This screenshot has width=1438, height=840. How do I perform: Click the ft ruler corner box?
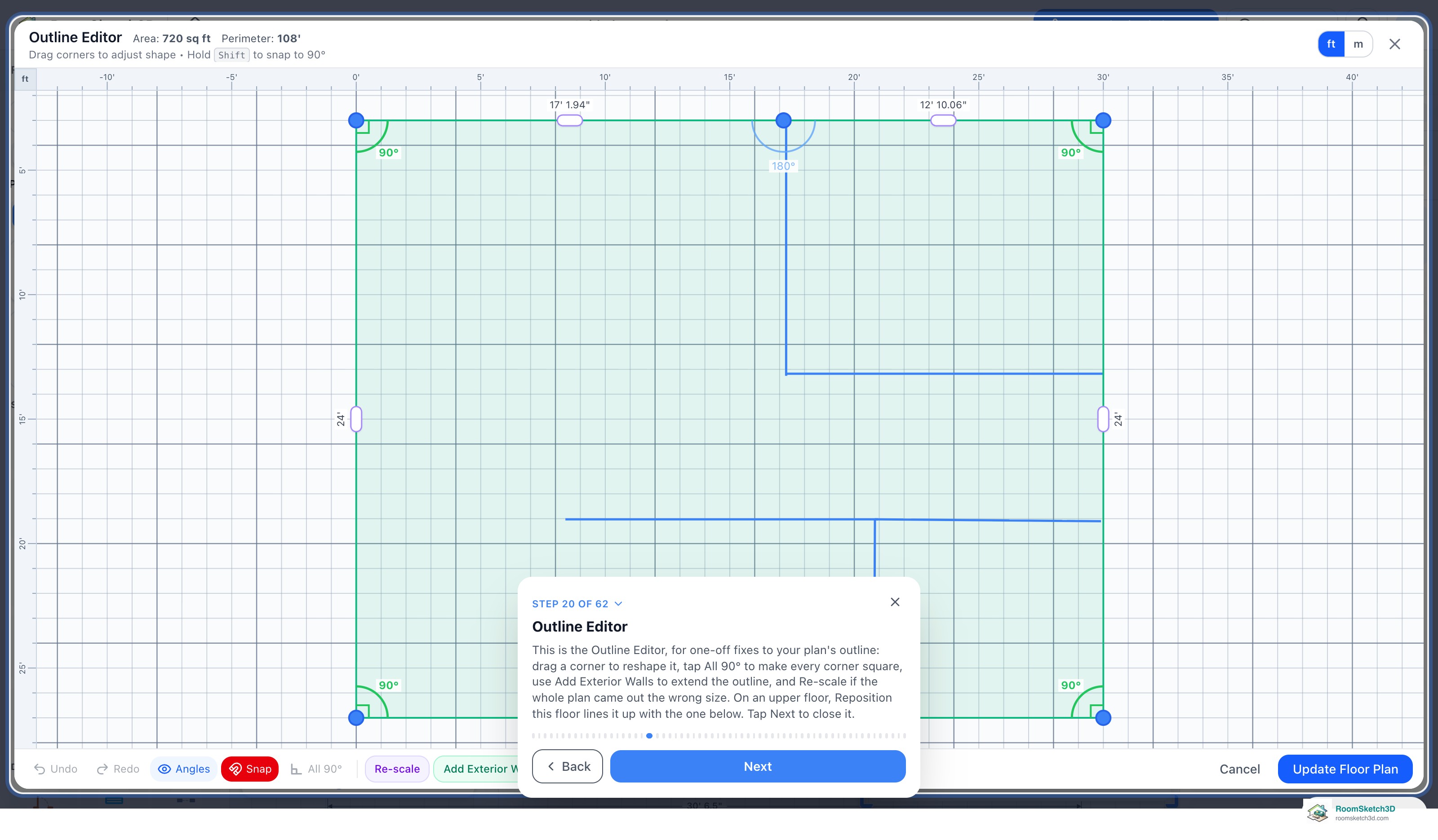(x=25, y=79)
